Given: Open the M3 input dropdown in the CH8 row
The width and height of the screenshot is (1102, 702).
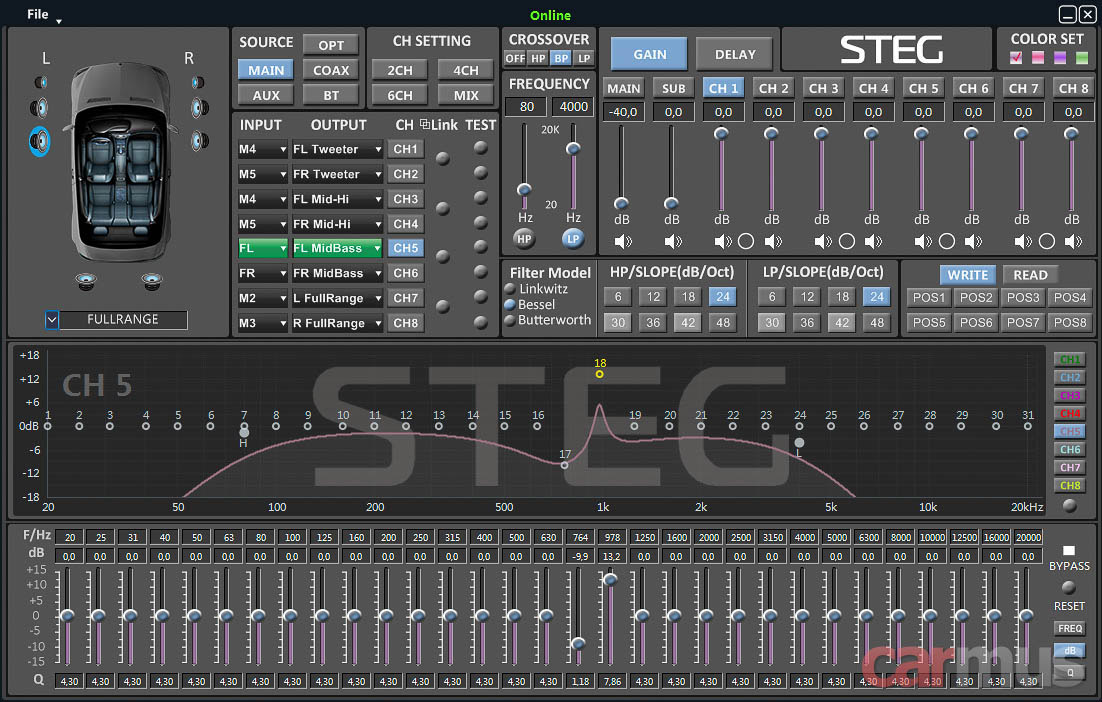Looking at the screenshot, I should click(x=263, y=323).
